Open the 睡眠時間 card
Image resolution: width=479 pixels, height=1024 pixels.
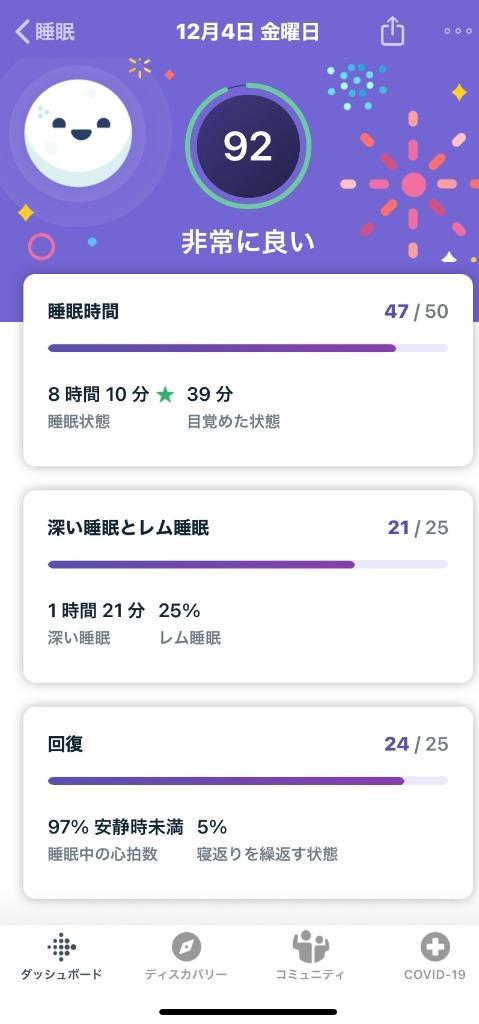click(x=248, y=370)
